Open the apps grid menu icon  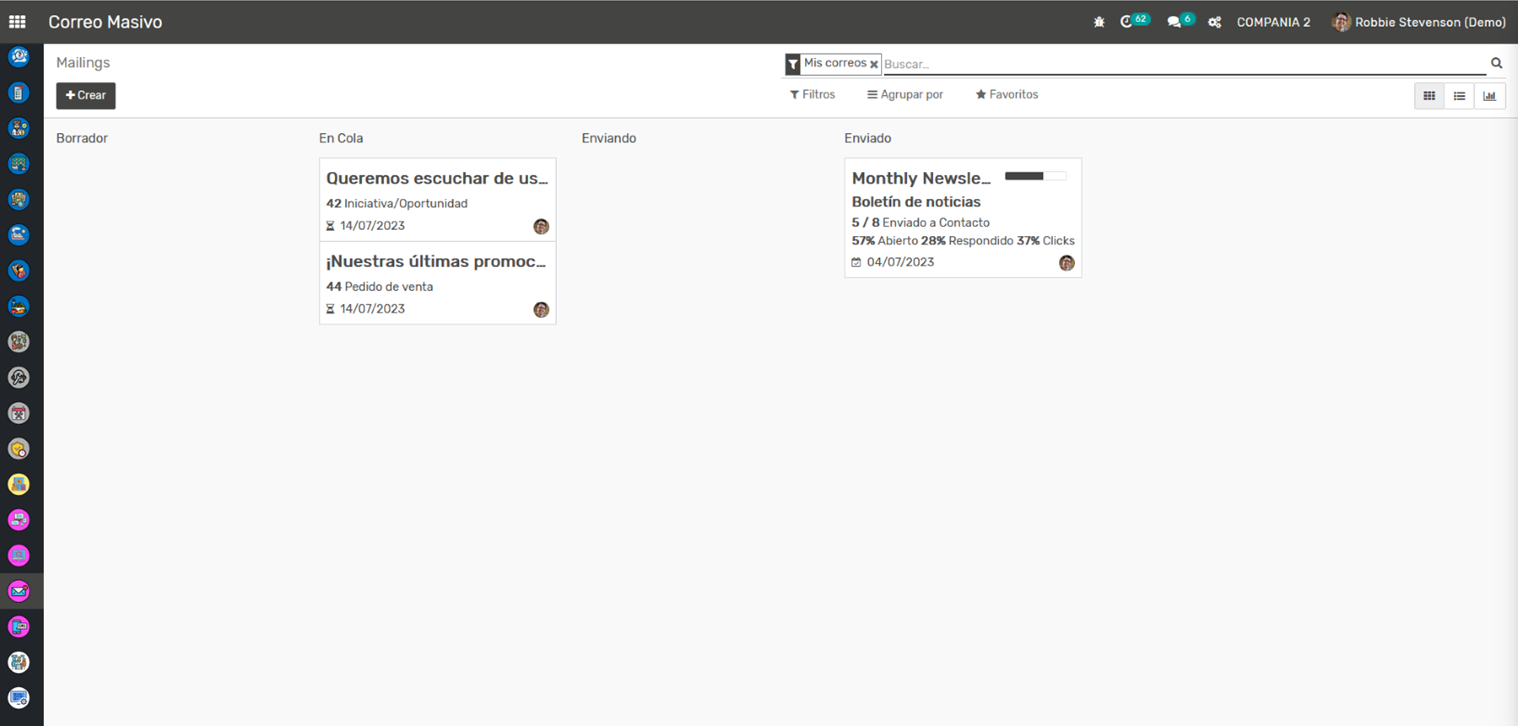point(17,22)
